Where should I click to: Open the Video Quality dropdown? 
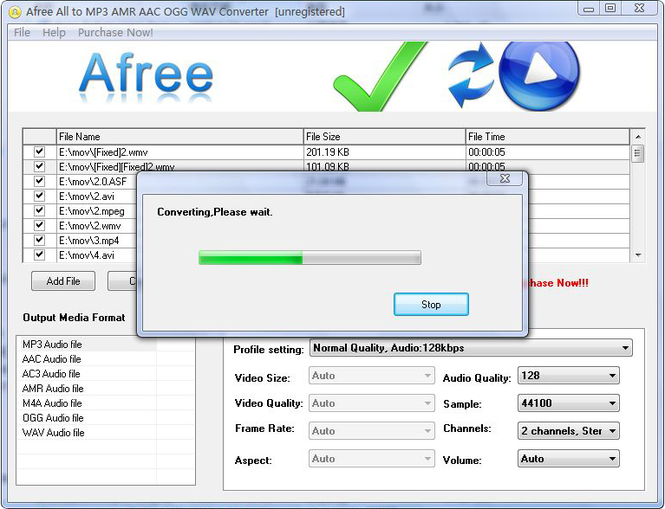pyautogui.click(x=372, y=403)
